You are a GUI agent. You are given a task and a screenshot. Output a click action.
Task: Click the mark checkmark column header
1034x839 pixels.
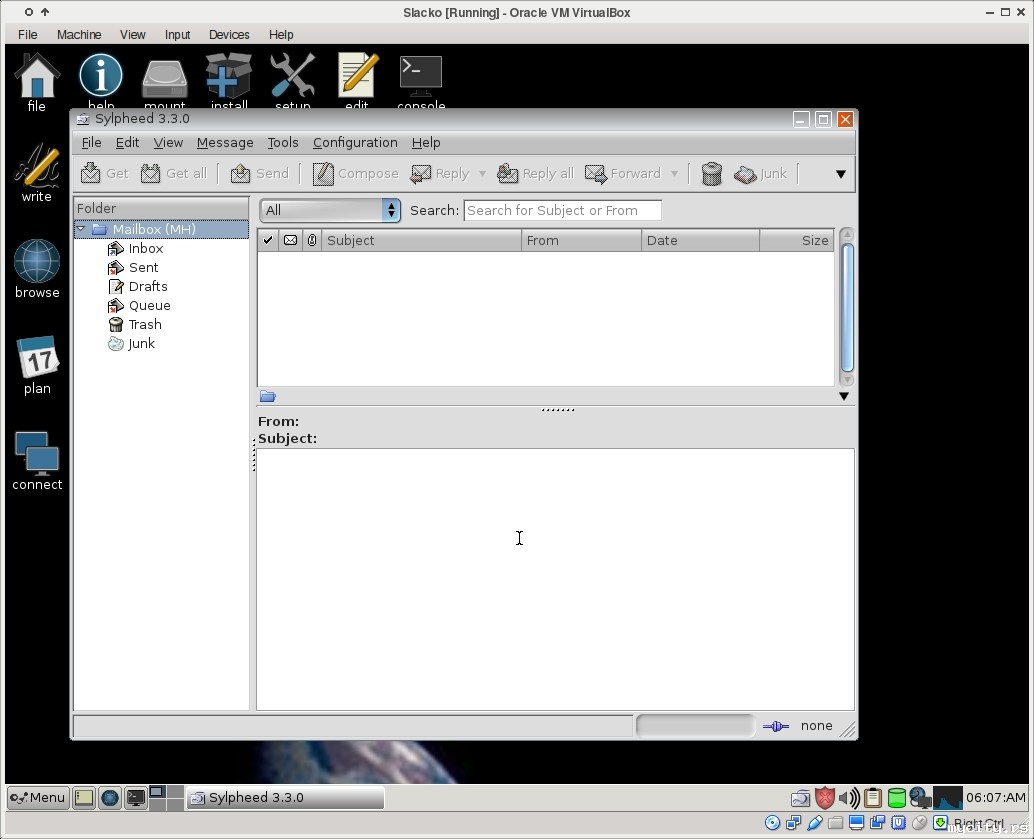click(268, 240)
